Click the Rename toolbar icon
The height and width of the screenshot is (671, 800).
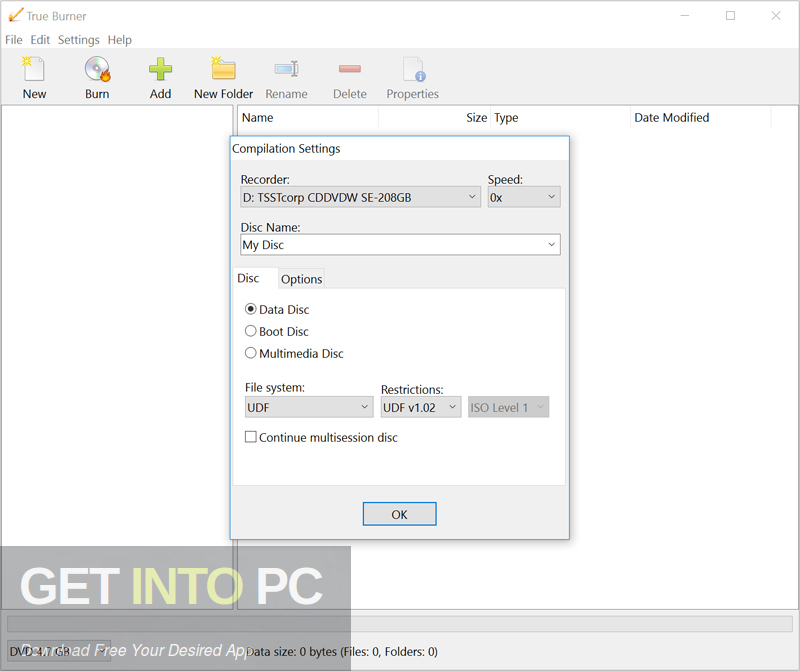point(286,69)
